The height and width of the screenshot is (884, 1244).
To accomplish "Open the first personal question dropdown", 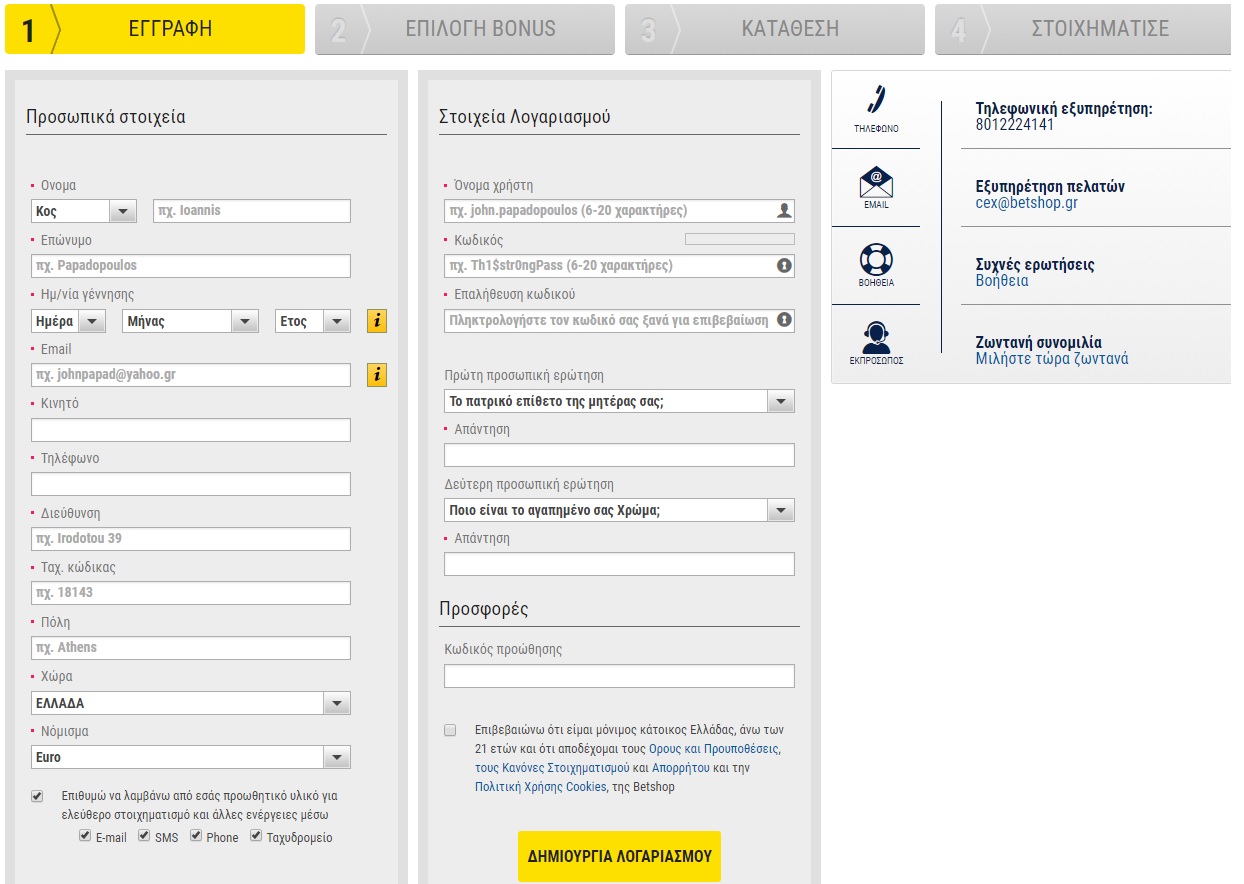I will (x=619, y=401).
